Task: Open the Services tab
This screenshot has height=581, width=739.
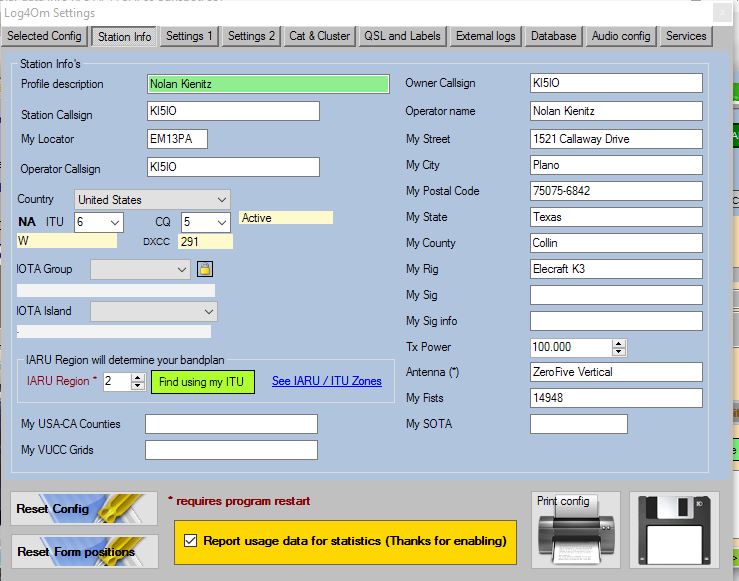Action: (686, 36)
